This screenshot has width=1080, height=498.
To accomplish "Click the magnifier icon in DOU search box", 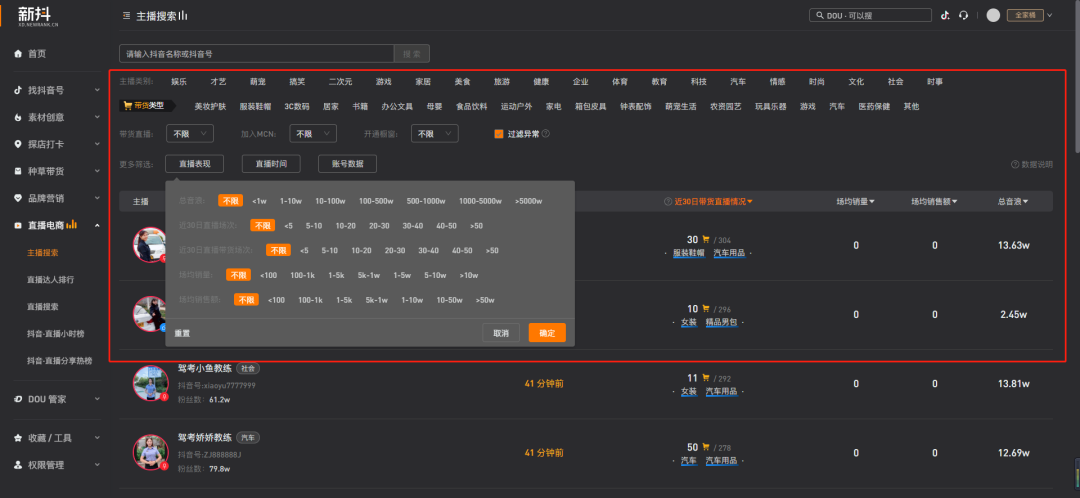I will 820,15.
